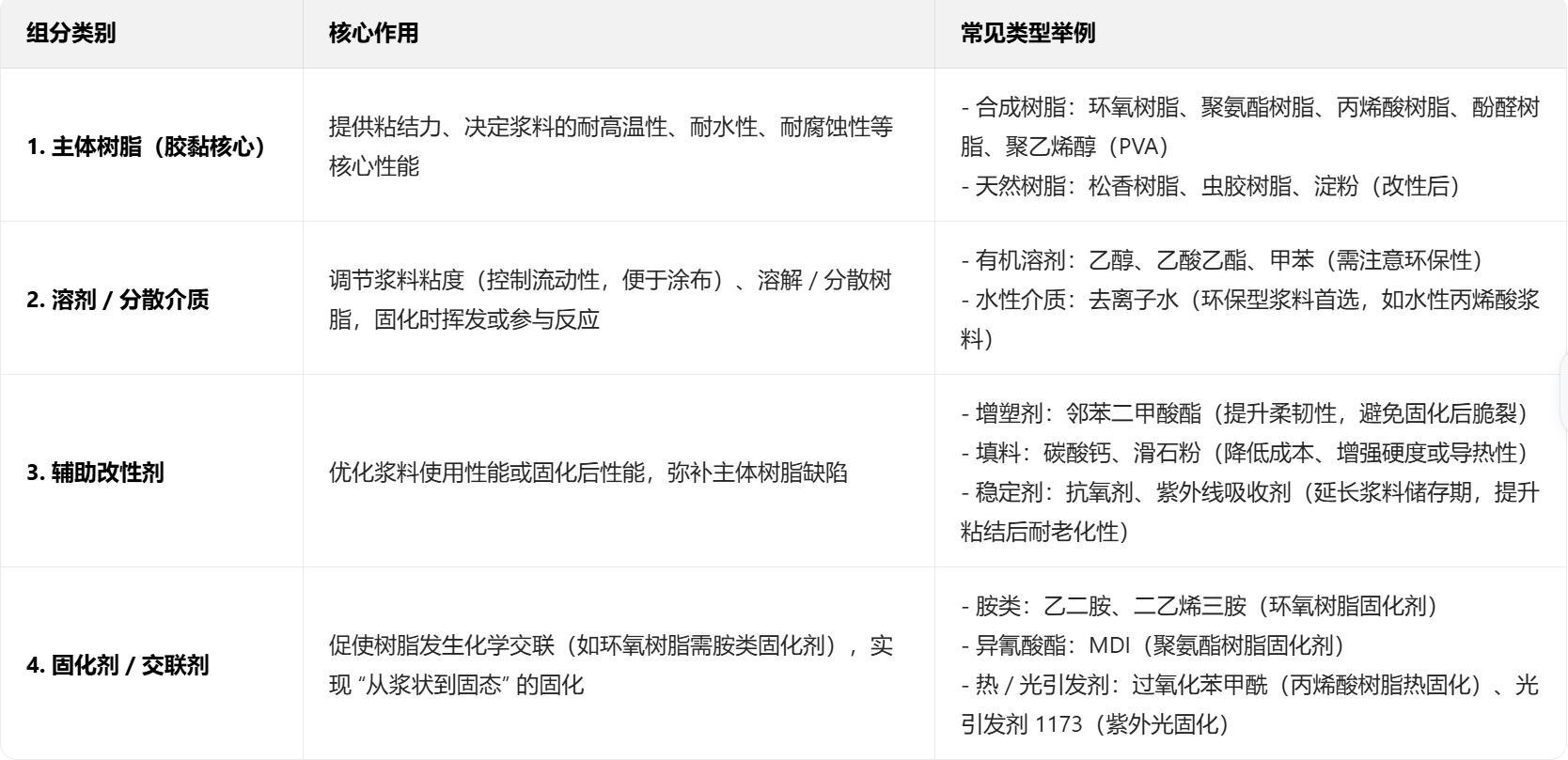Click the 有机溶剂 examples line
The image size is (1568, 760).
[1224, 260]
